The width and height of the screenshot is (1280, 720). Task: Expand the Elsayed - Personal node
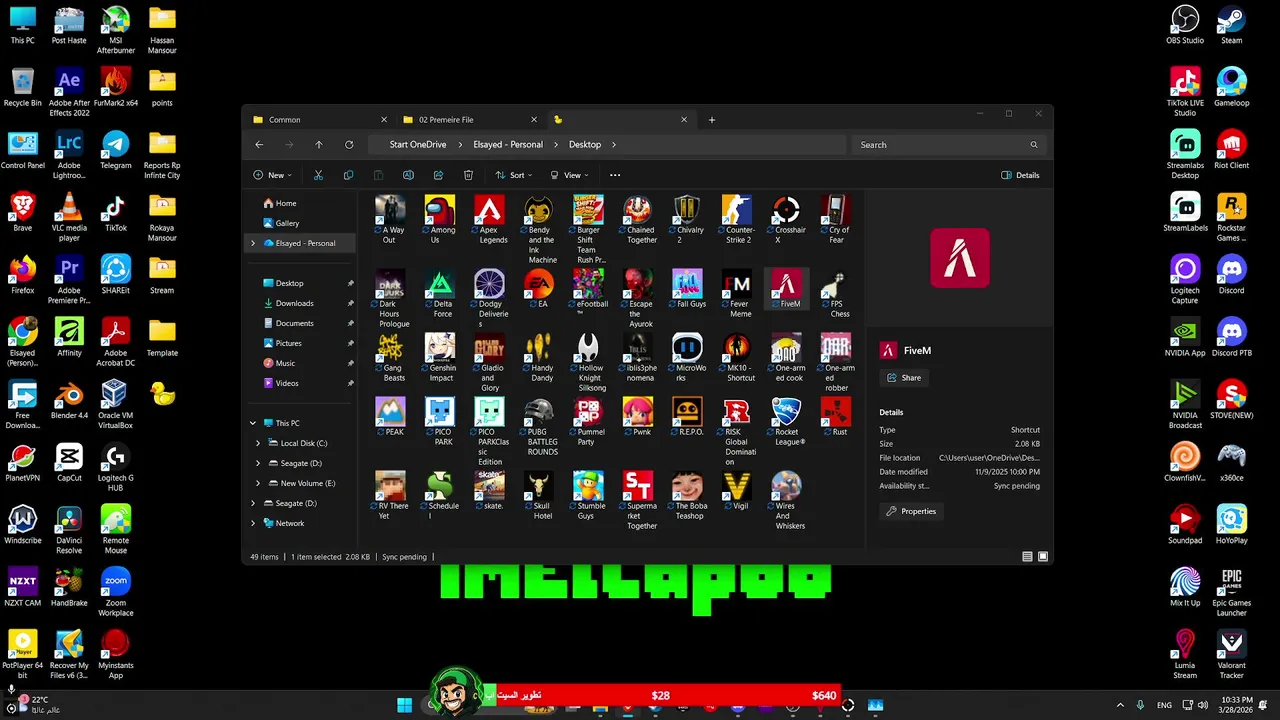pyautogui.click(x=253, y=243)
